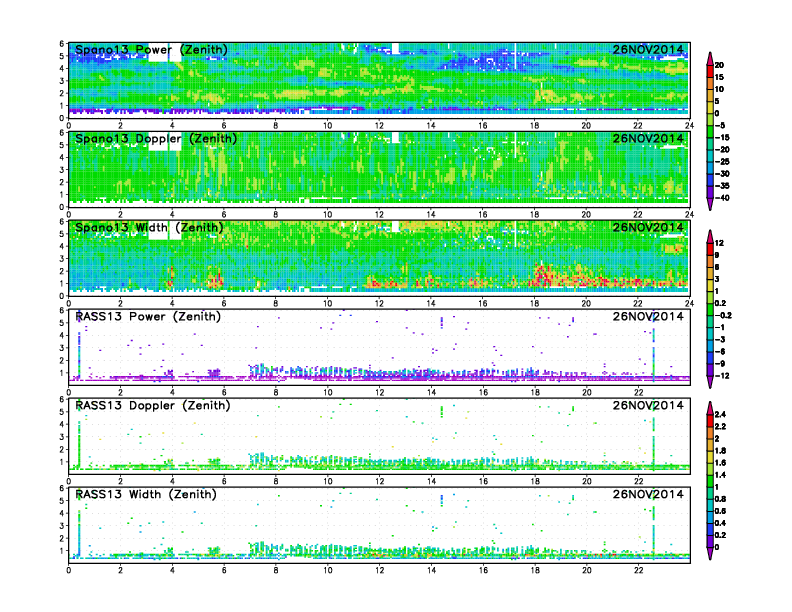Viewport: 792px width, 612px height.
Task: Click the '2.4' label on the bottom colorbar
Action: coord(720,414)
